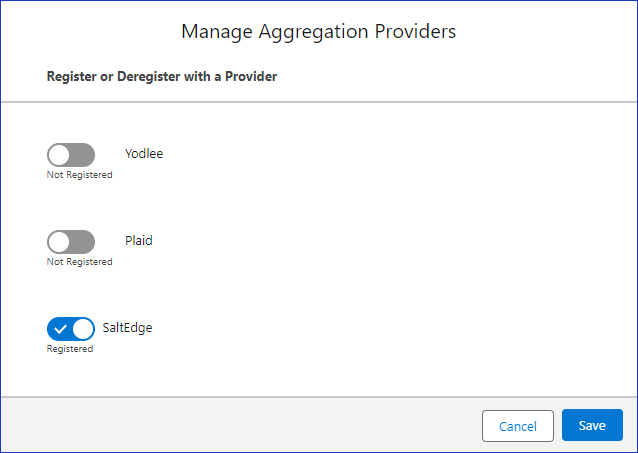Viewport: 638px width, 453px height.
Task: Disable the SaltEdge registered toggle
Action: click(x=71, y=329)
